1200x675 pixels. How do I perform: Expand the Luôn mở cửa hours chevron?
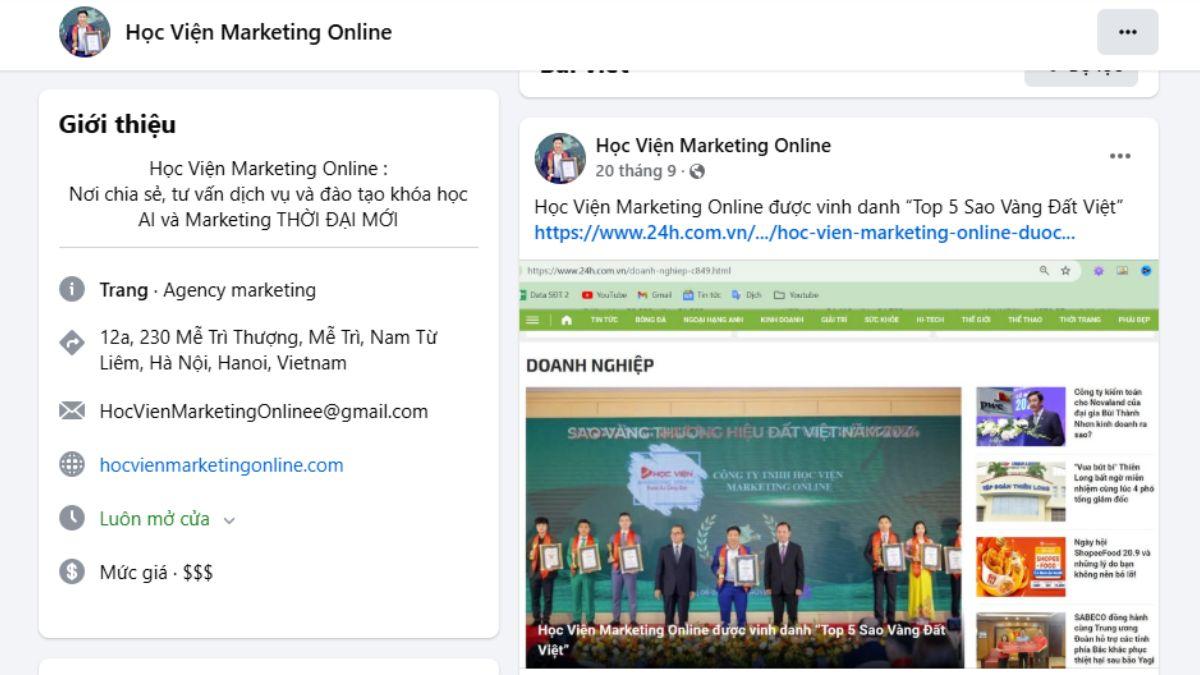pyautogui.click(x=229, y=520)
